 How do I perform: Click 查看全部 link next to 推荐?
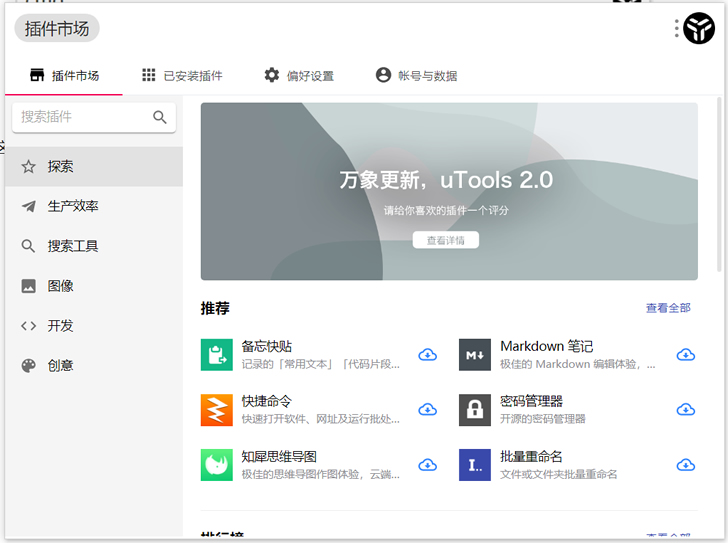(668, 308)
